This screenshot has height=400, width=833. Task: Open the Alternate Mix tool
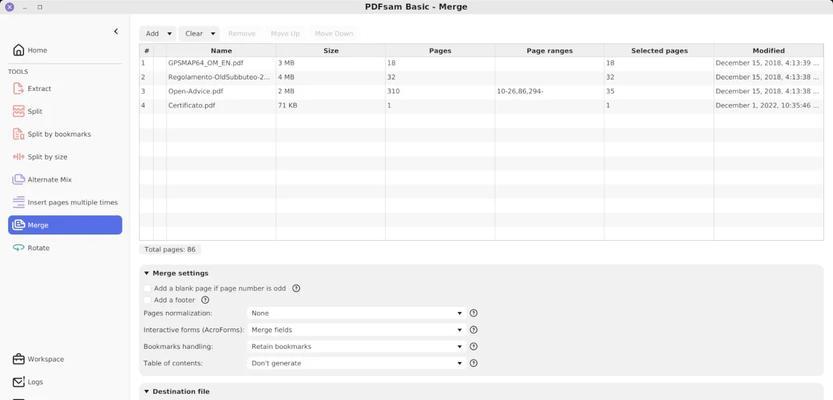pyautogui.click(x=65, y=180)
